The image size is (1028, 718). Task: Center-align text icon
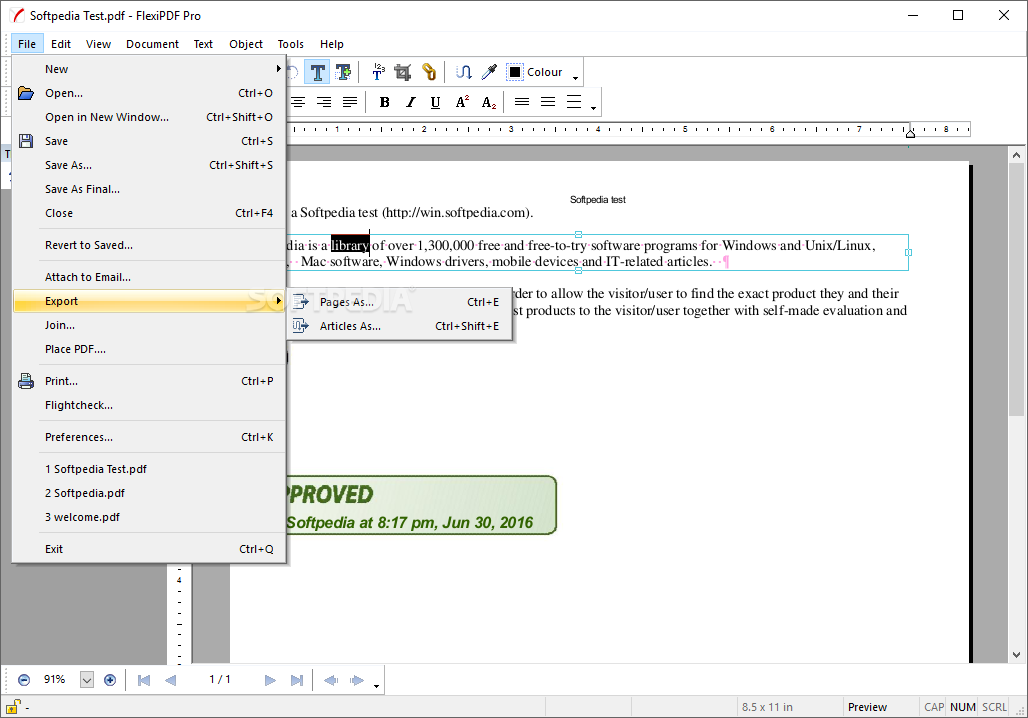(298, 102)
